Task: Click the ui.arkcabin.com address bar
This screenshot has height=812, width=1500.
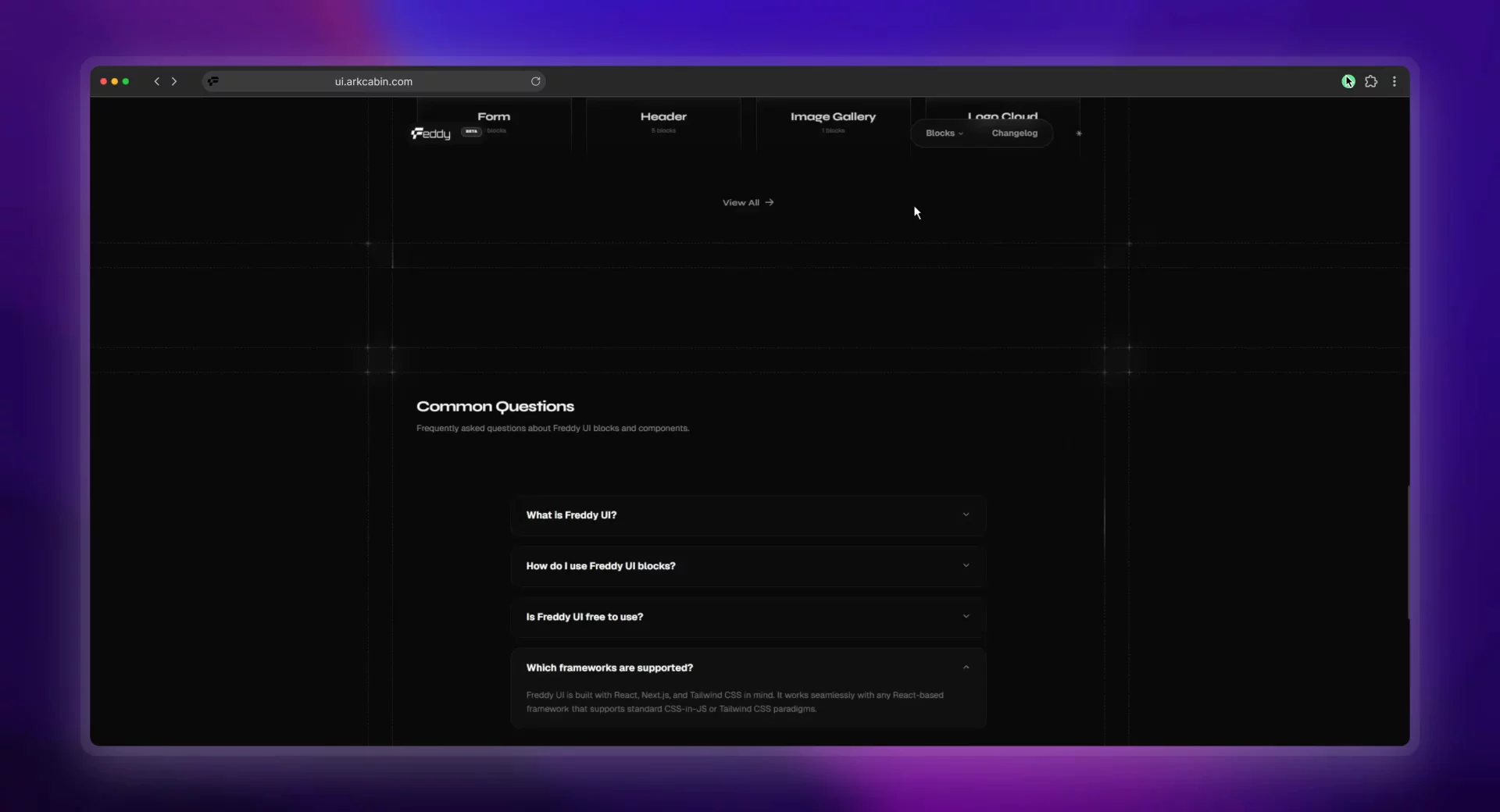Action: 373,81
